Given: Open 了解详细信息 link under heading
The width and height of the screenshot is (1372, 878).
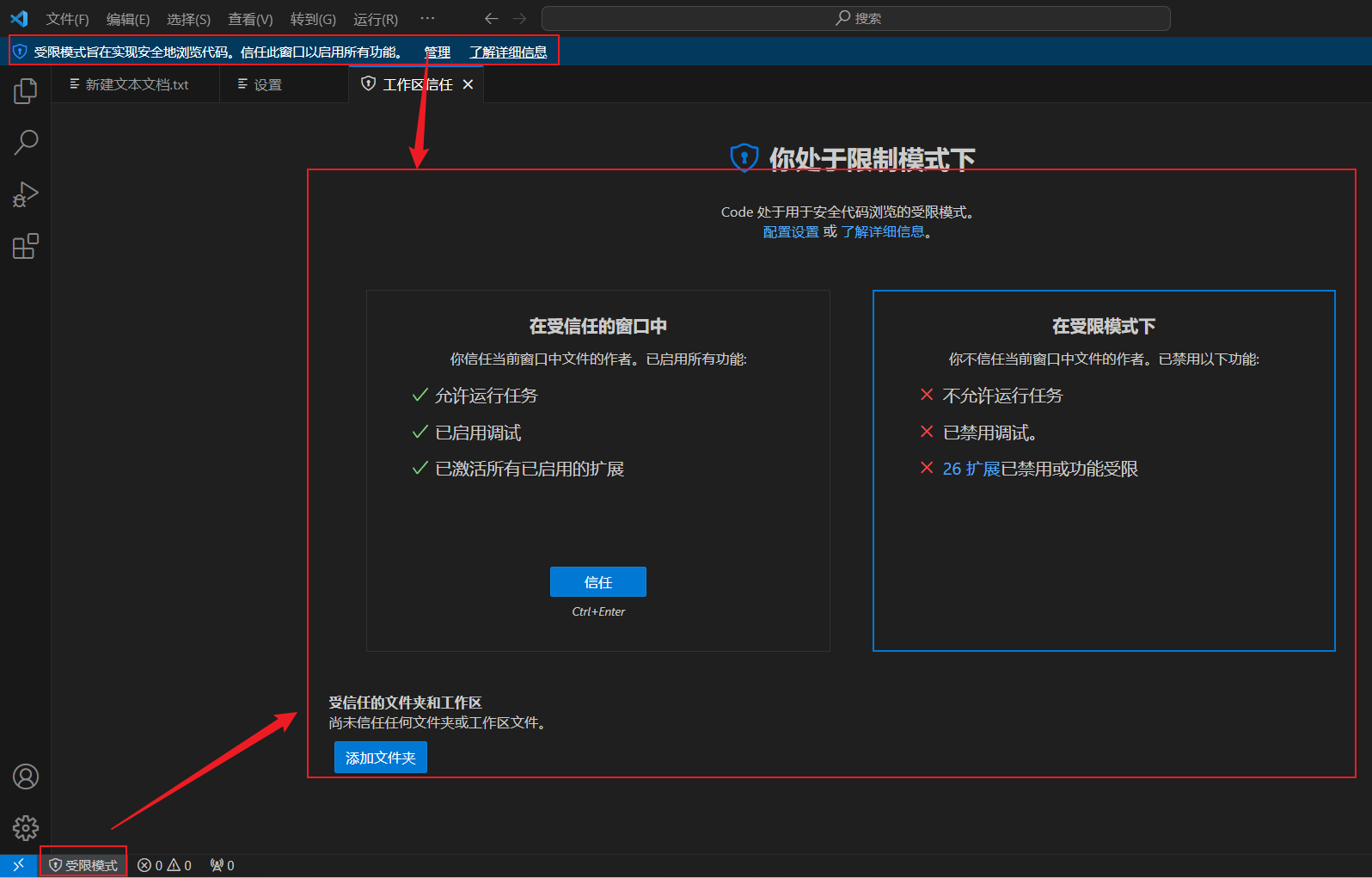Looking at the screenshot, I should point(883,232).
